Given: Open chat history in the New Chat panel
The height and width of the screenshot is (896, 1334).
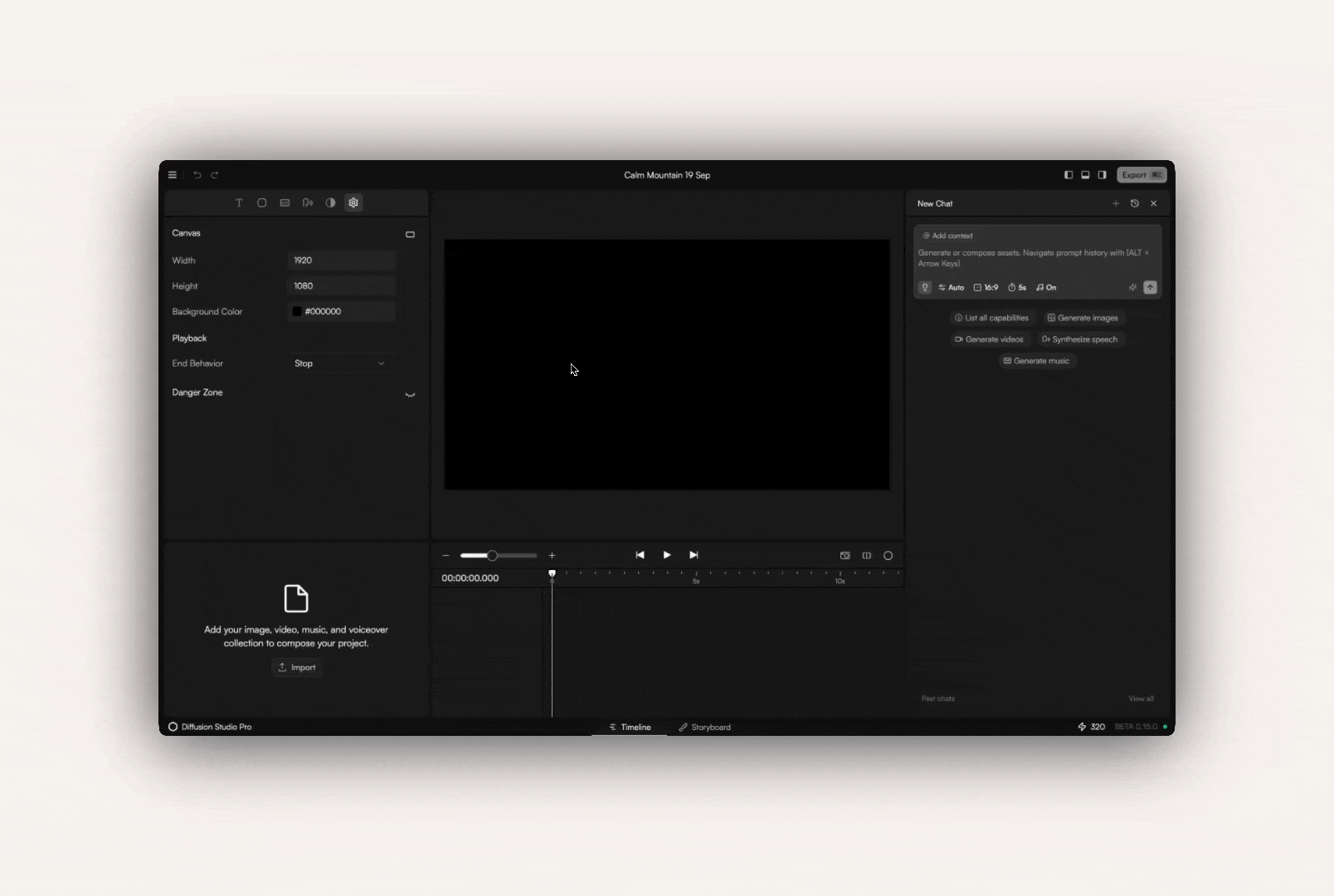Looking at the screenshot, I should pyautogui.click(x=1135, y=203).
